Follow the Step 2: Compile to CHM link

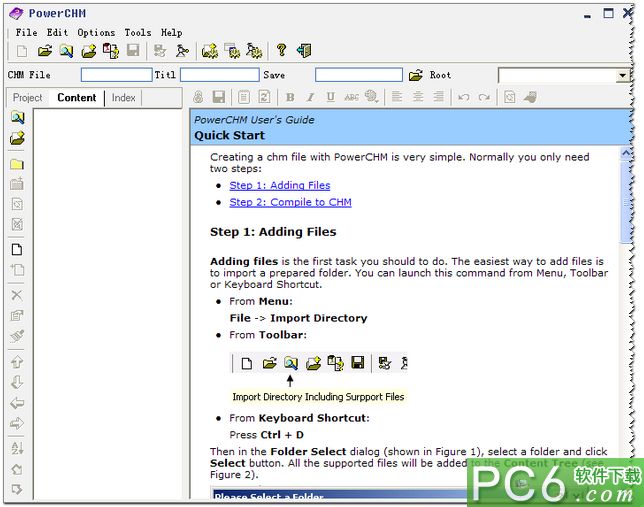tap(290, 202)
